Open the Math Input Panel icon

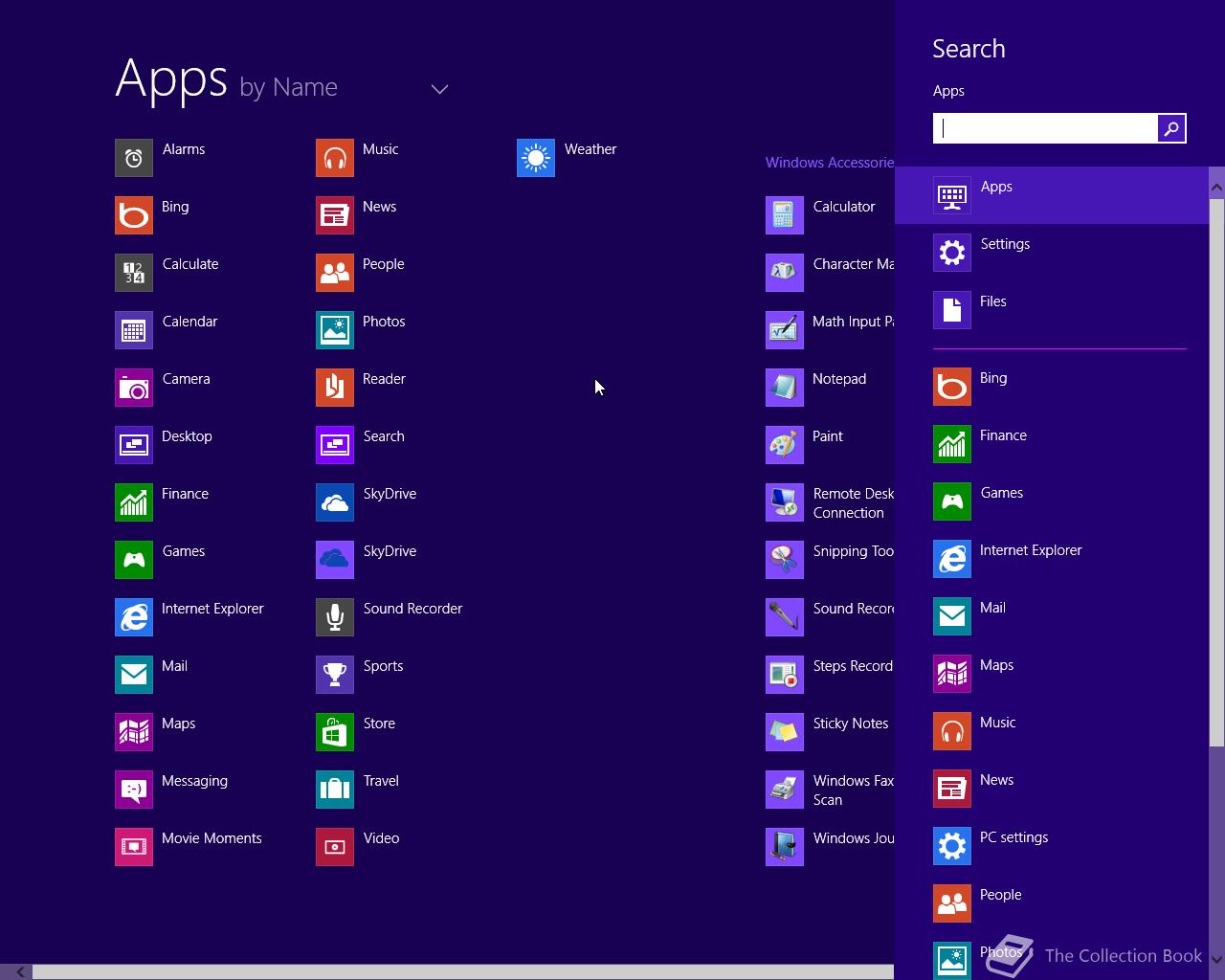tap(785, 330)
